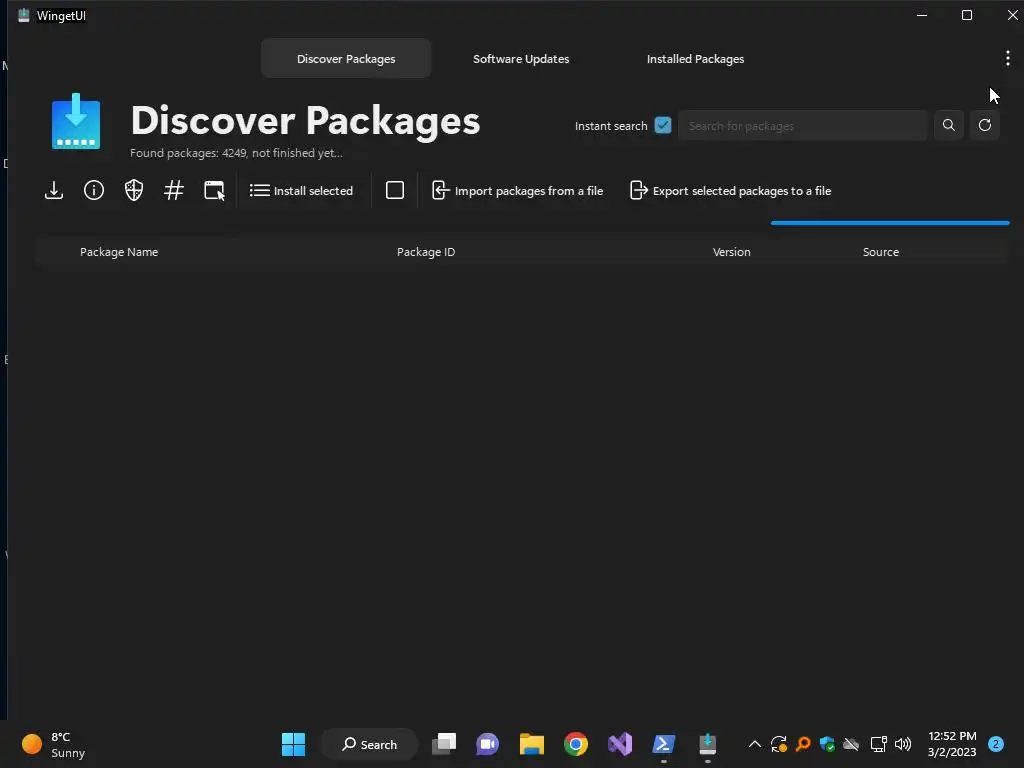Open the clock and date 12:52 PM
This screenshot has height=768, width=1024.
[952, 744]
